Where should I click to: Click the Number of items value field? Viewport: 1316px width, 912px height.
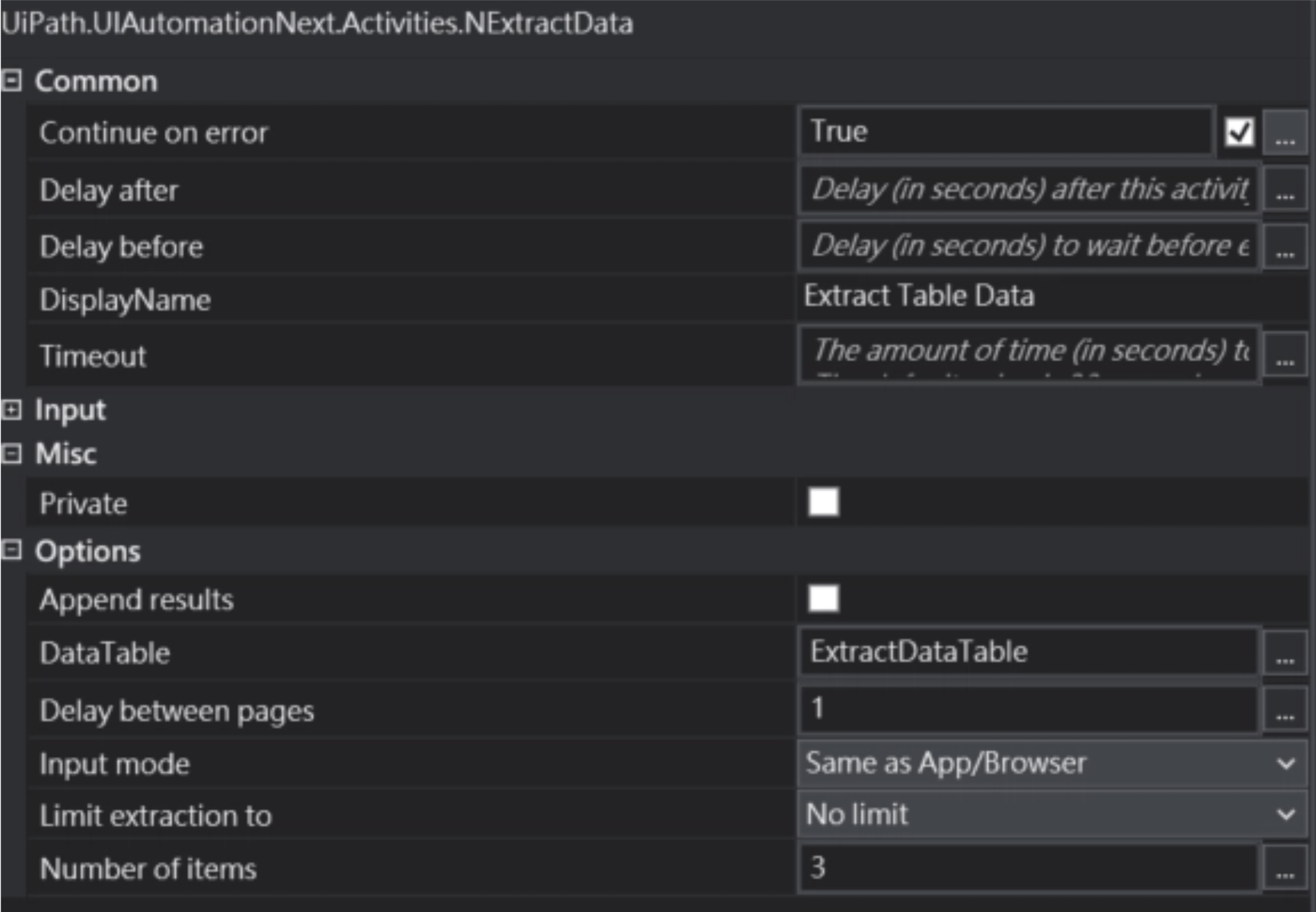pyautogui.click(x=1027, y=868)
